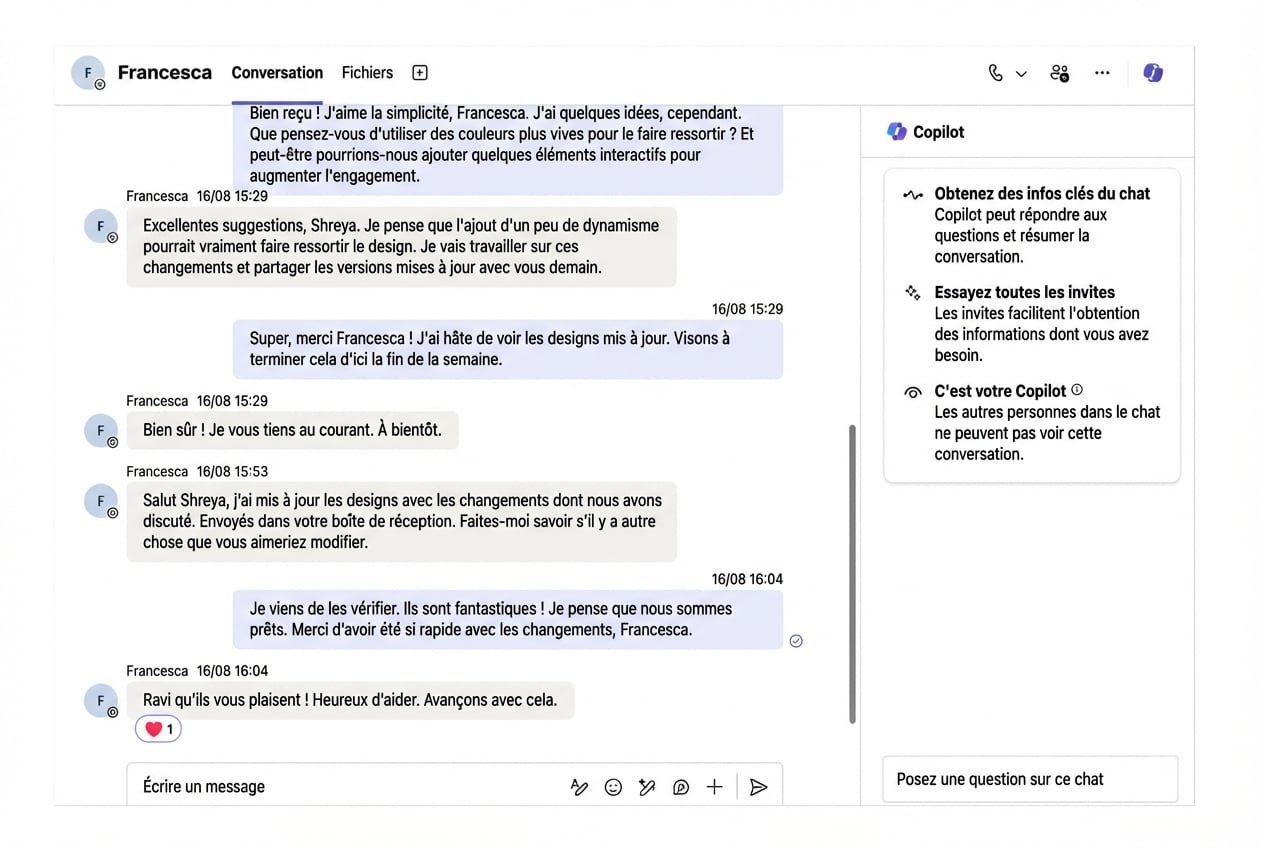Start an audio call with Francesca
This screenshot has height=848, width=1264.
pos(994,73)
